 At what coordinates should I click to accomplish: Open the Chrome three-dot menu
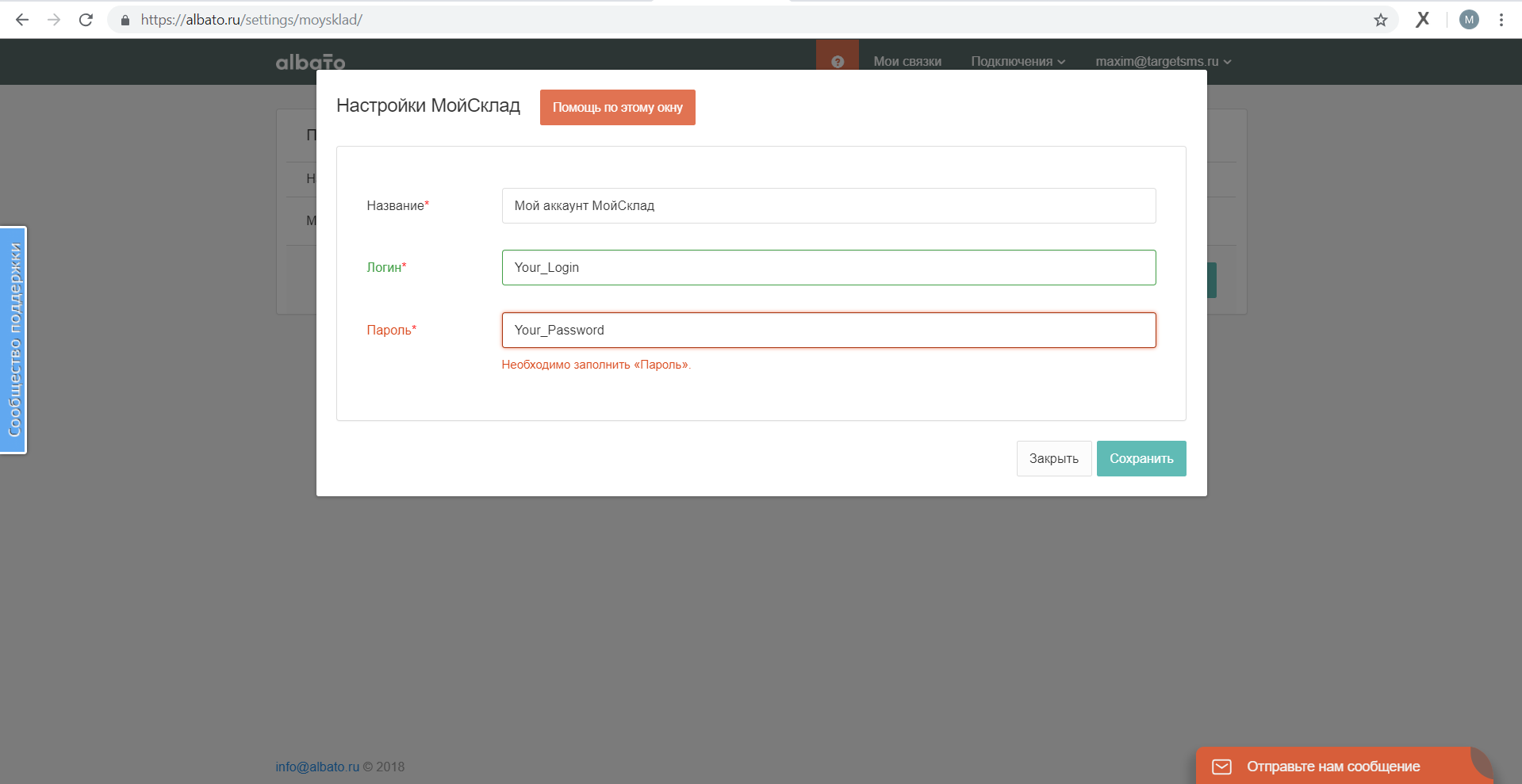1501,20
